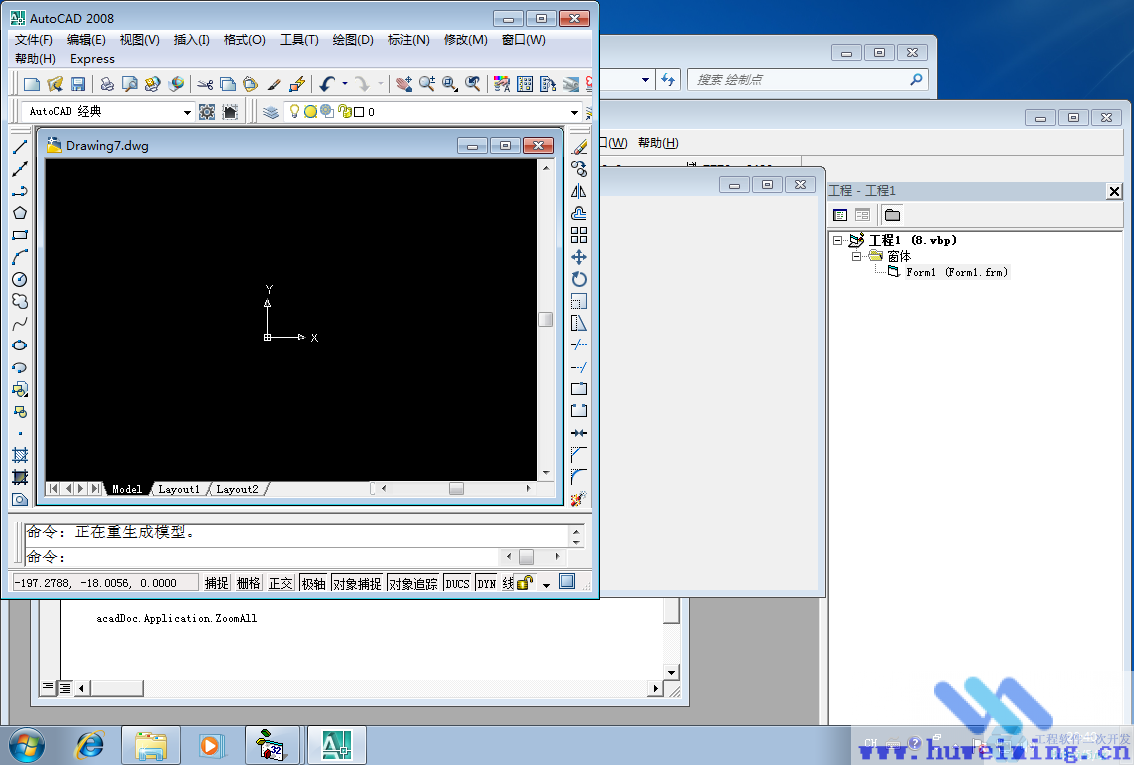Open plot preview from the toolbar

130,85
